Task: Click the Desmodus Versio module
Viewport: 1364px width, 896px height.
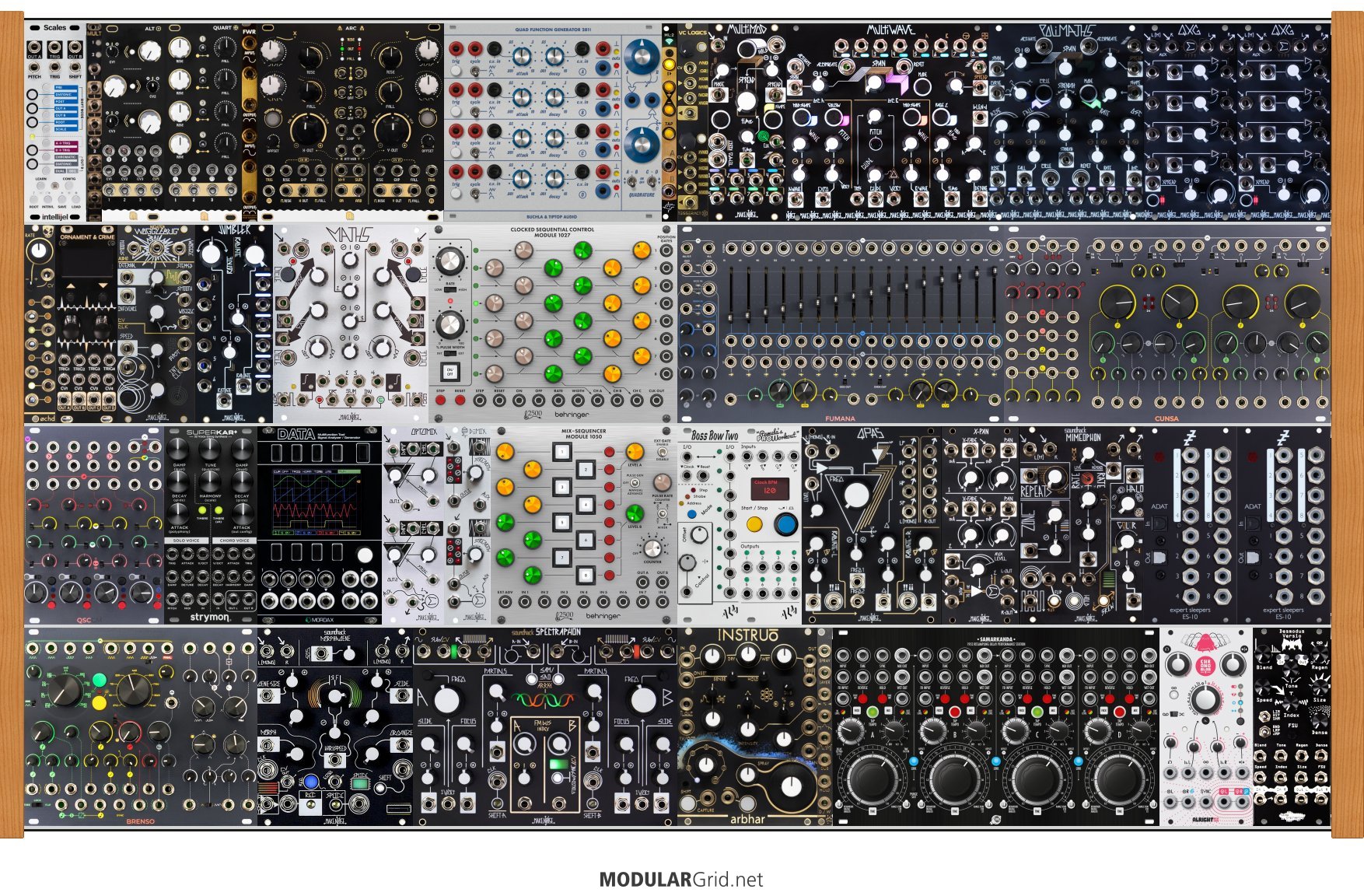Action: 1292,726
